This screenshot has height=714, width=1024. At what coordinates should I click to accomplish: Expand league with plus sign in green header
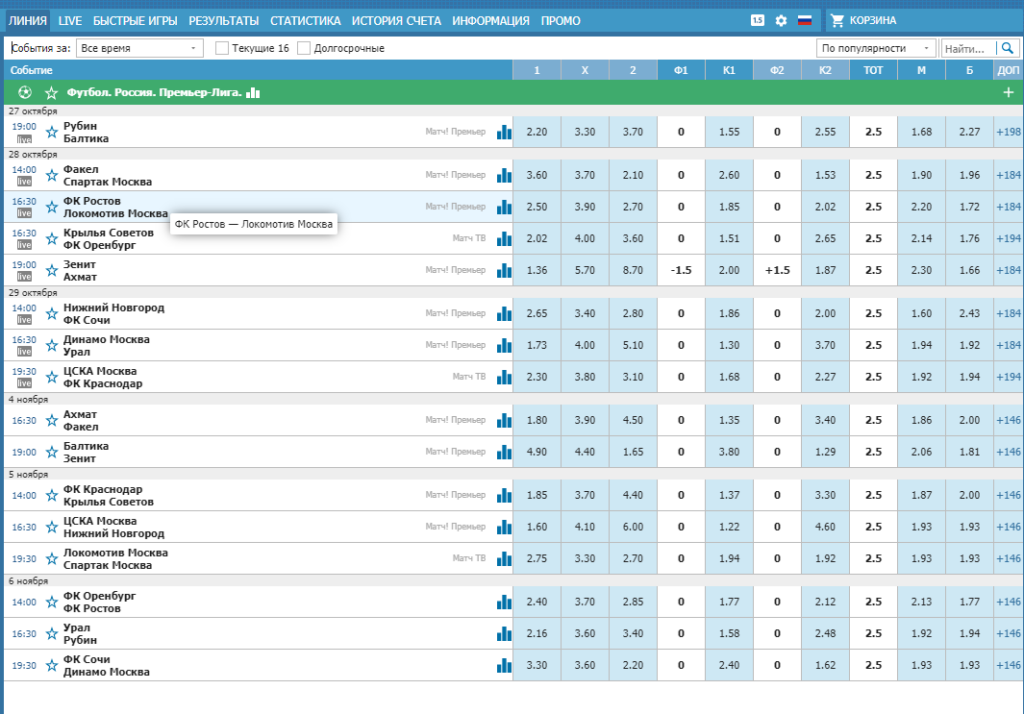(x=1008, y=93)
